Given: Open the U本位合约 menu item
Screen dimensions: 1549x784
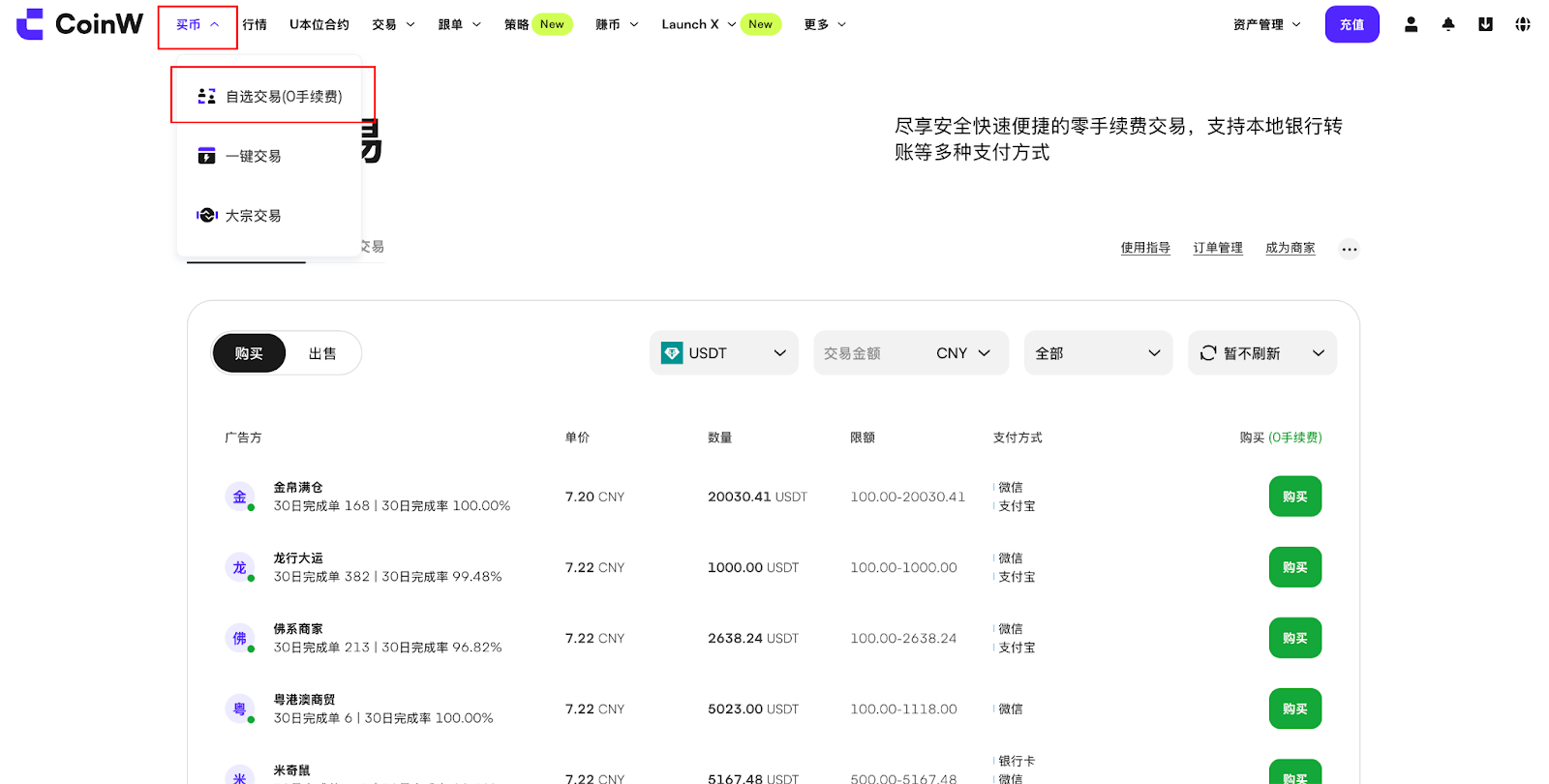Looking at the screenshot, I should (319, 25).
